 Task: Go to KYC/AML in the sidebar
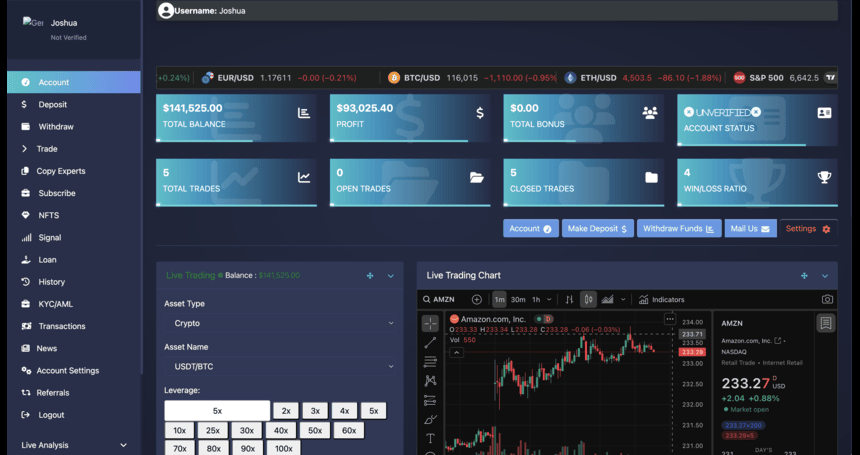tap(54, 304)
